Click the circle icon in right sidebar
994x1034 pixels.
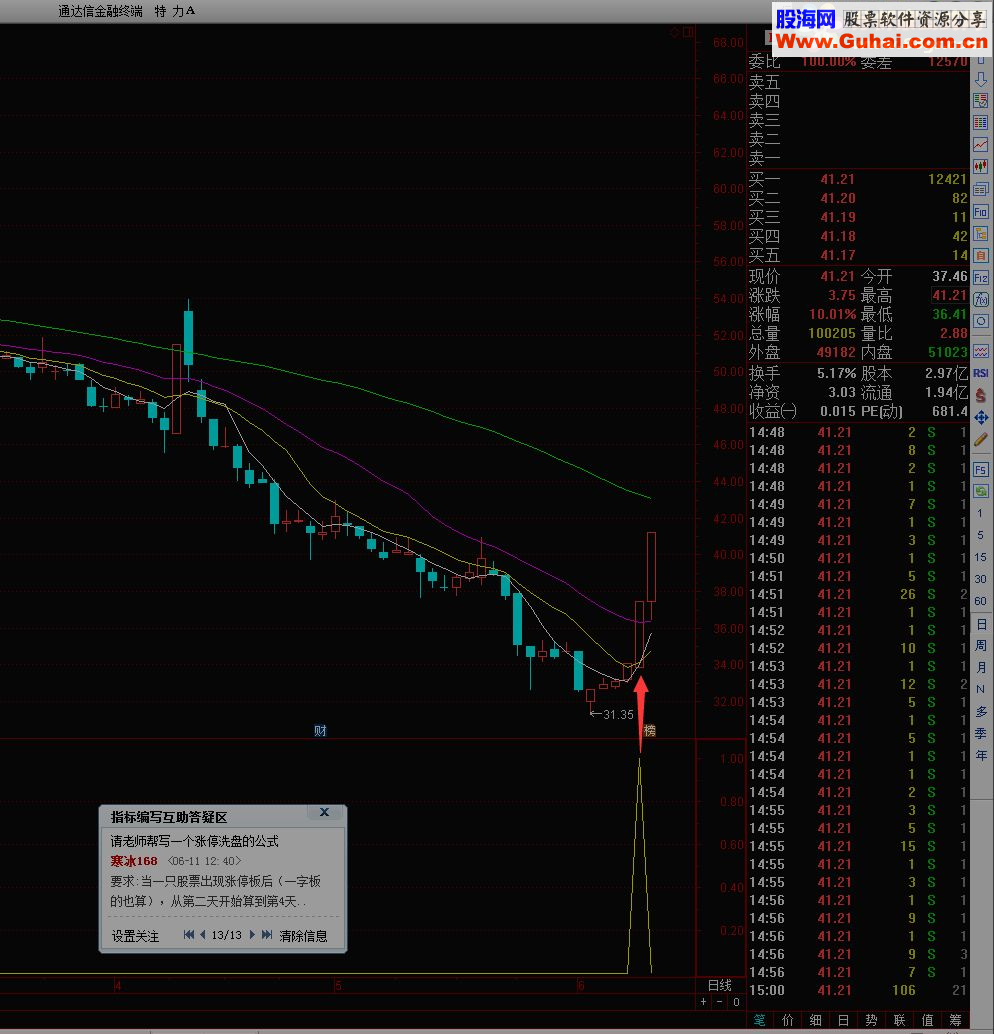click(x=981, y=321)
